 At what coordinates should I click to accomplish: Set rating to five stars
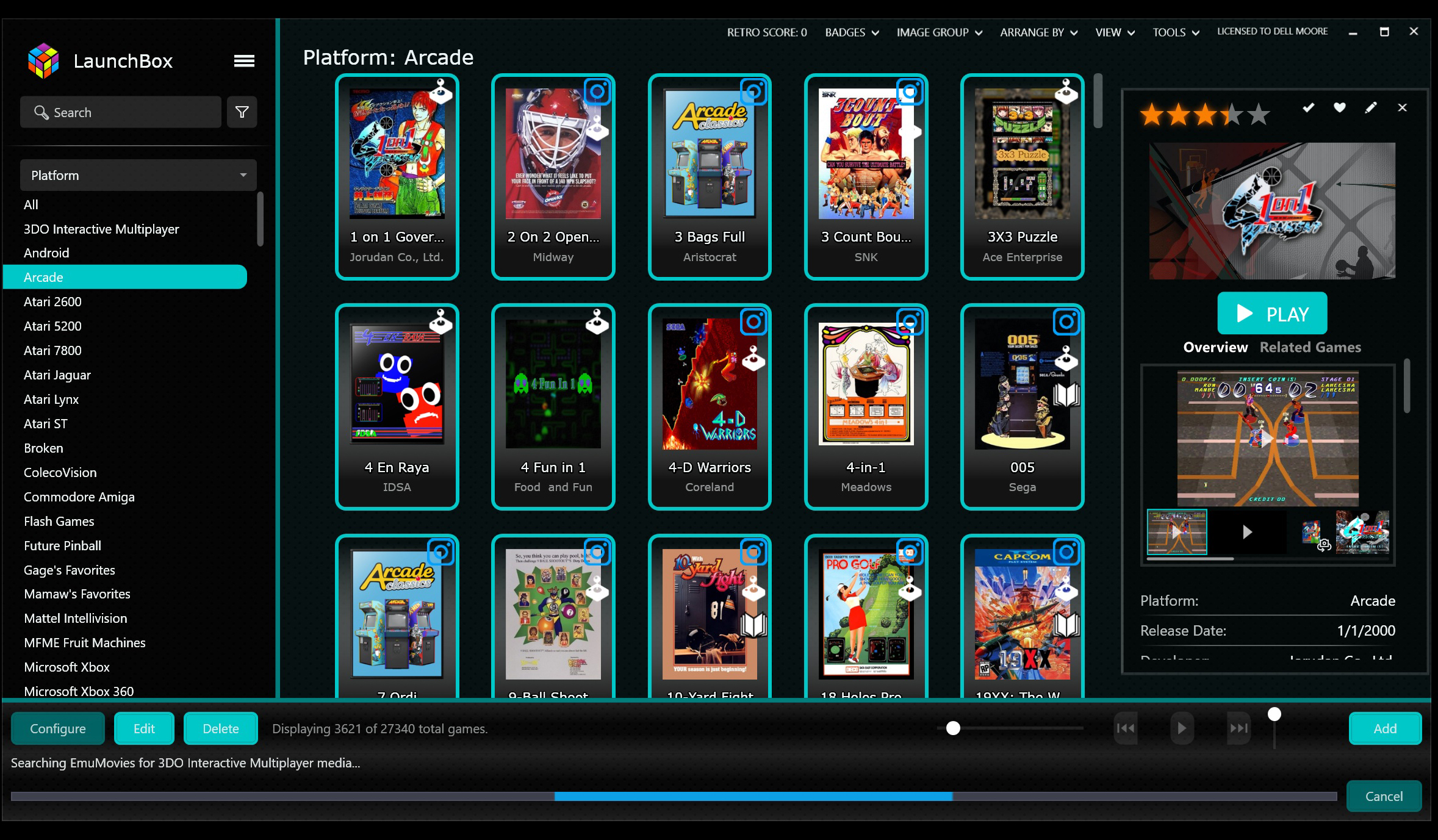point(1259,114)
